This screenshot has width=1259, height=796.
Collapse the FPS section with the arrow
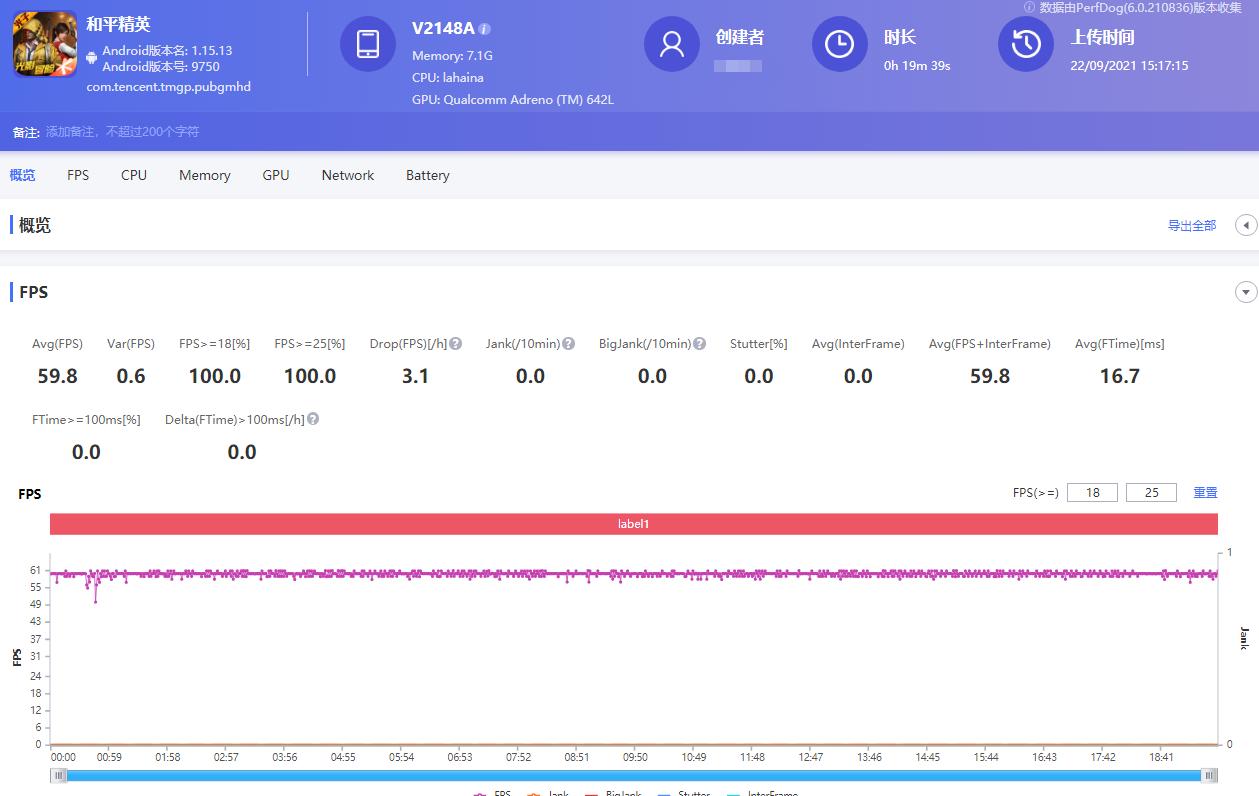[x=1245, y=293]
